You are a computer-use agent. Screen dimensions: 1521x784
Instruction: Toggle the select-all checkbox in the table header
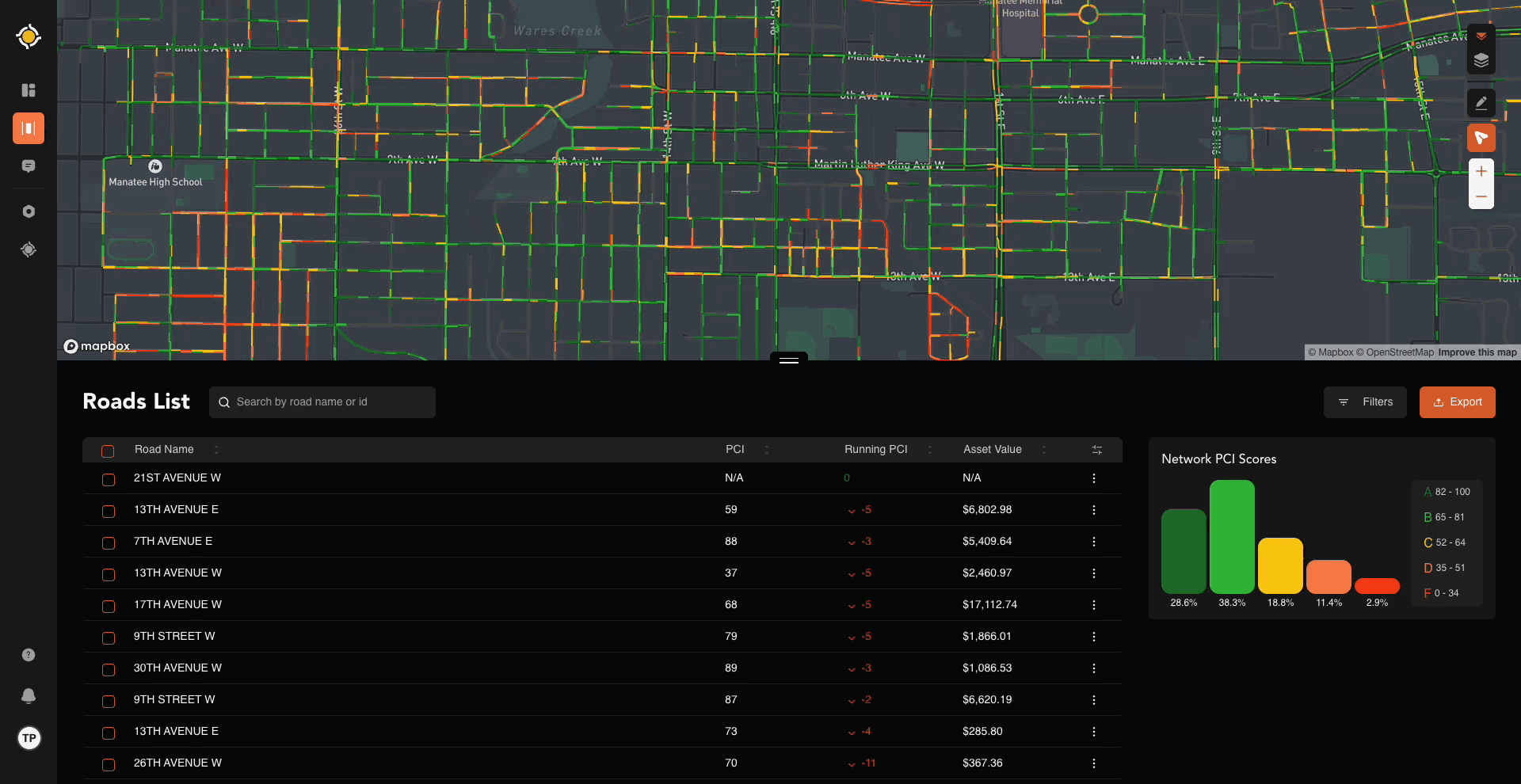click(108, 451)
